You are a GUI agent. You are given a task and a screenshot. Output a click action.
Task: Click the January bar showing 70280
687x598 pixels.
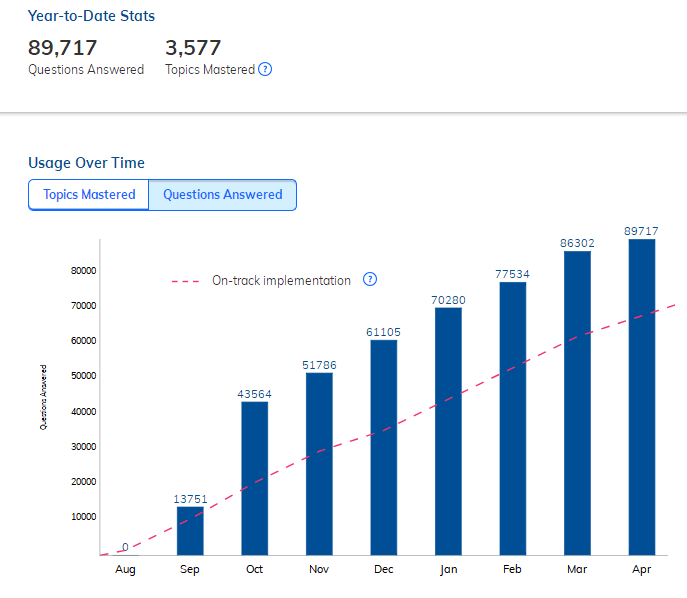pos(448,431)
